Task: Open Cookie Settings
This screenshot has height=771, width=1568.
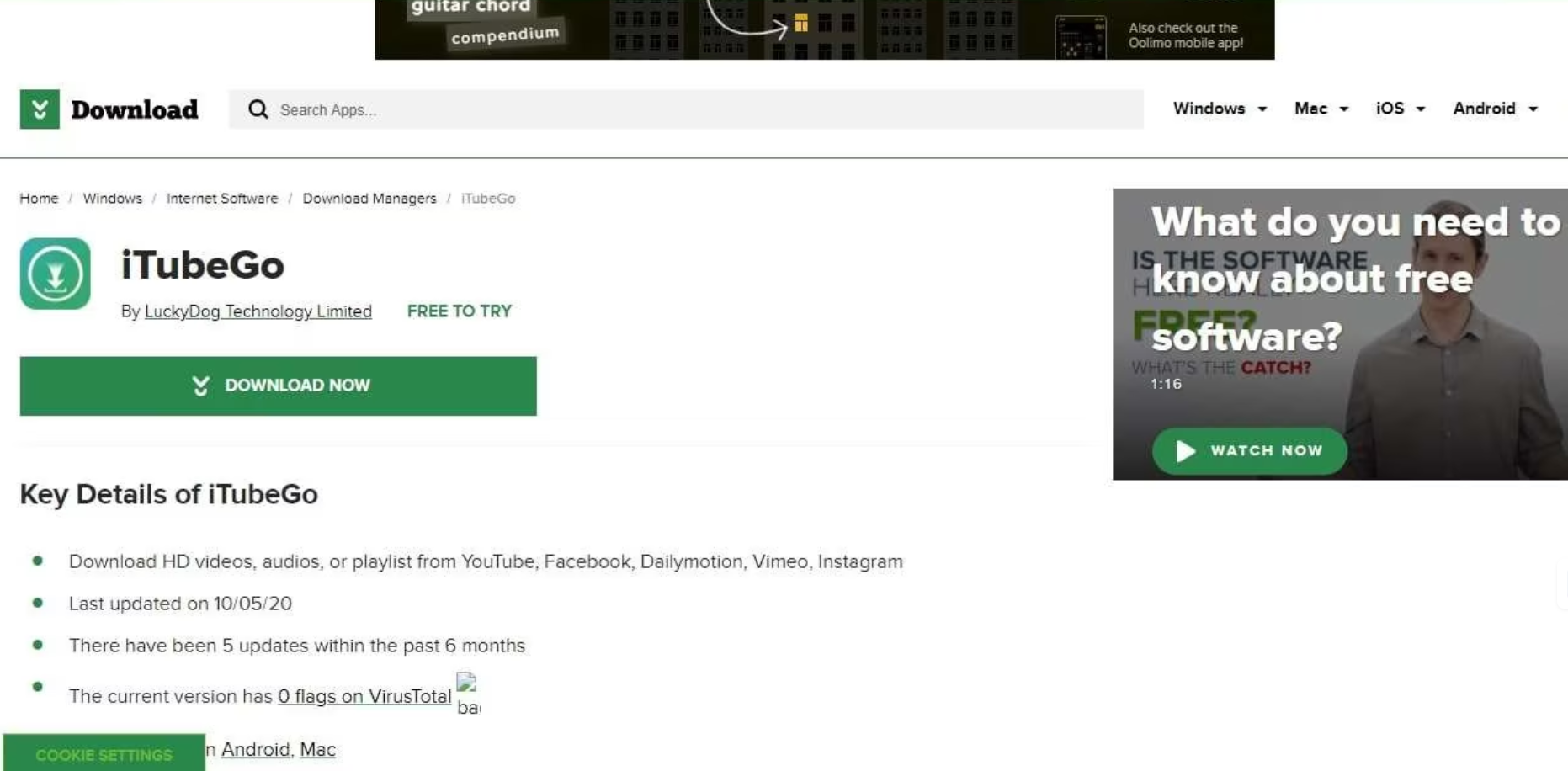Action: [104, 754]
